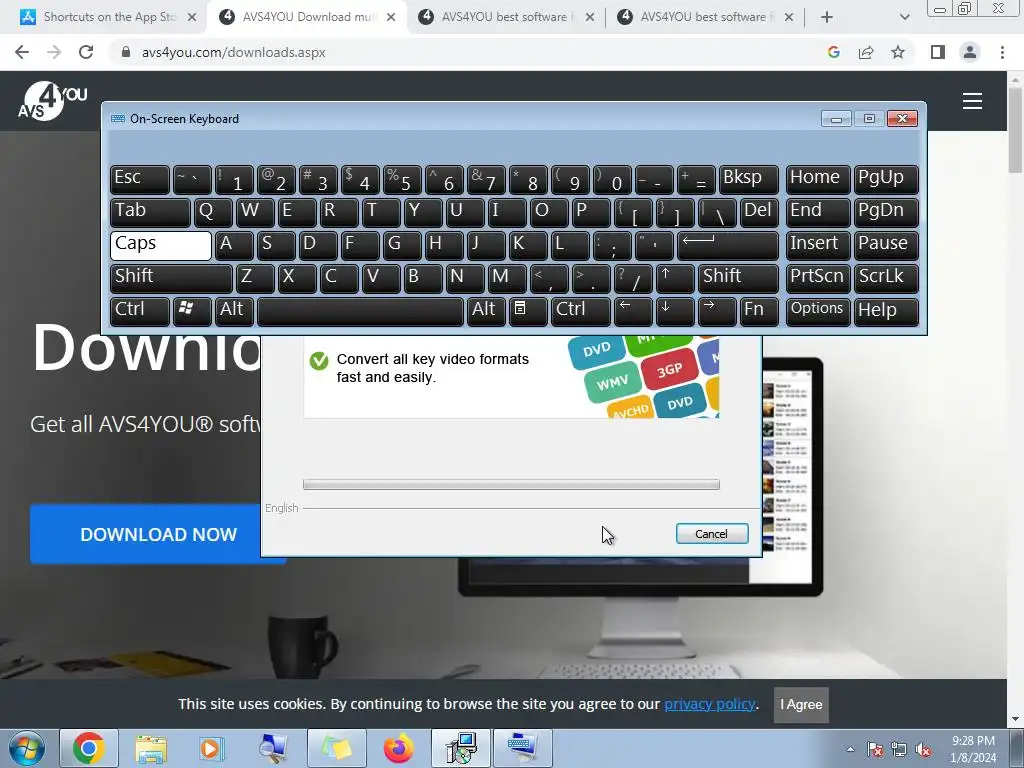Open the Windows Start menu
This screenshot has height=768, width=1024.
tap(27, 748)
